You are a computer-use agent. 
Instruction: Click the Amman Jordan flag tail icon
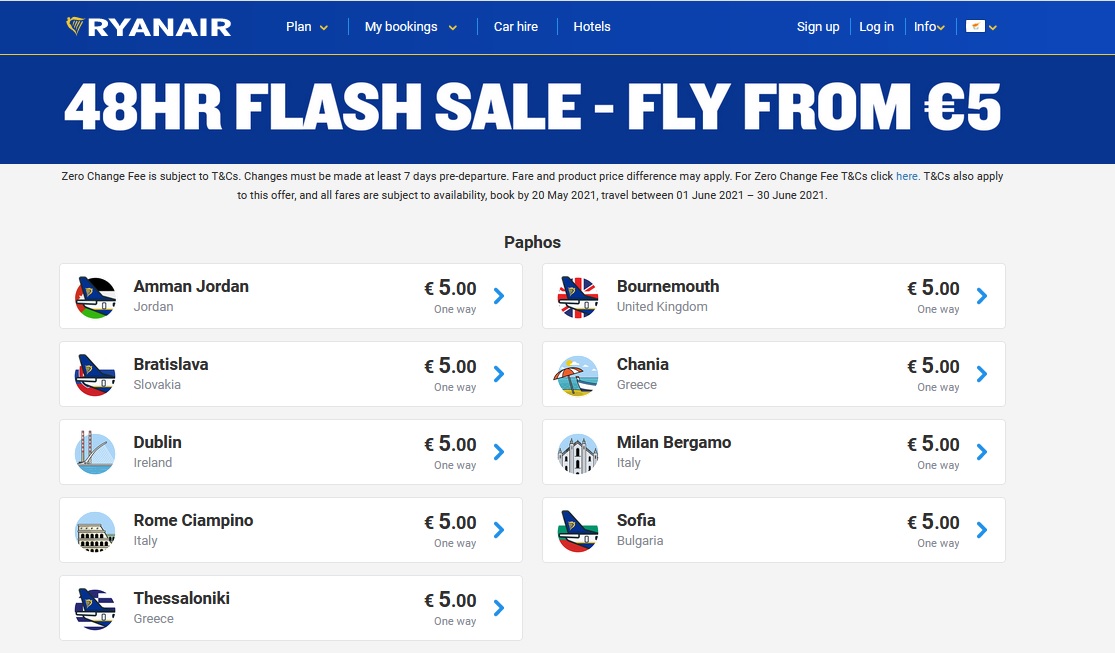point(95,297)
